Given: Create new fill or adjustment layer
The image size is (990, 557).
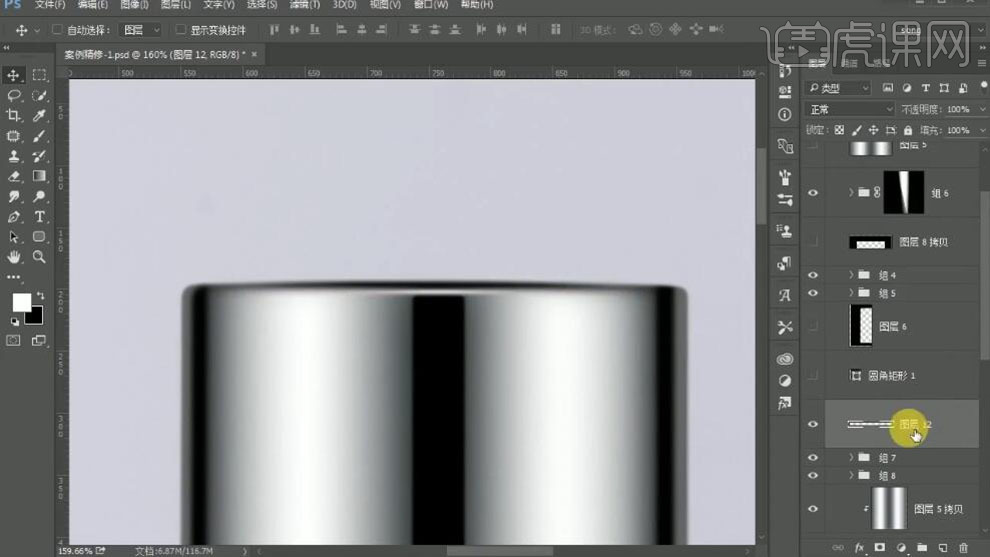Looking at the screenshot, I should click(901, 548).
